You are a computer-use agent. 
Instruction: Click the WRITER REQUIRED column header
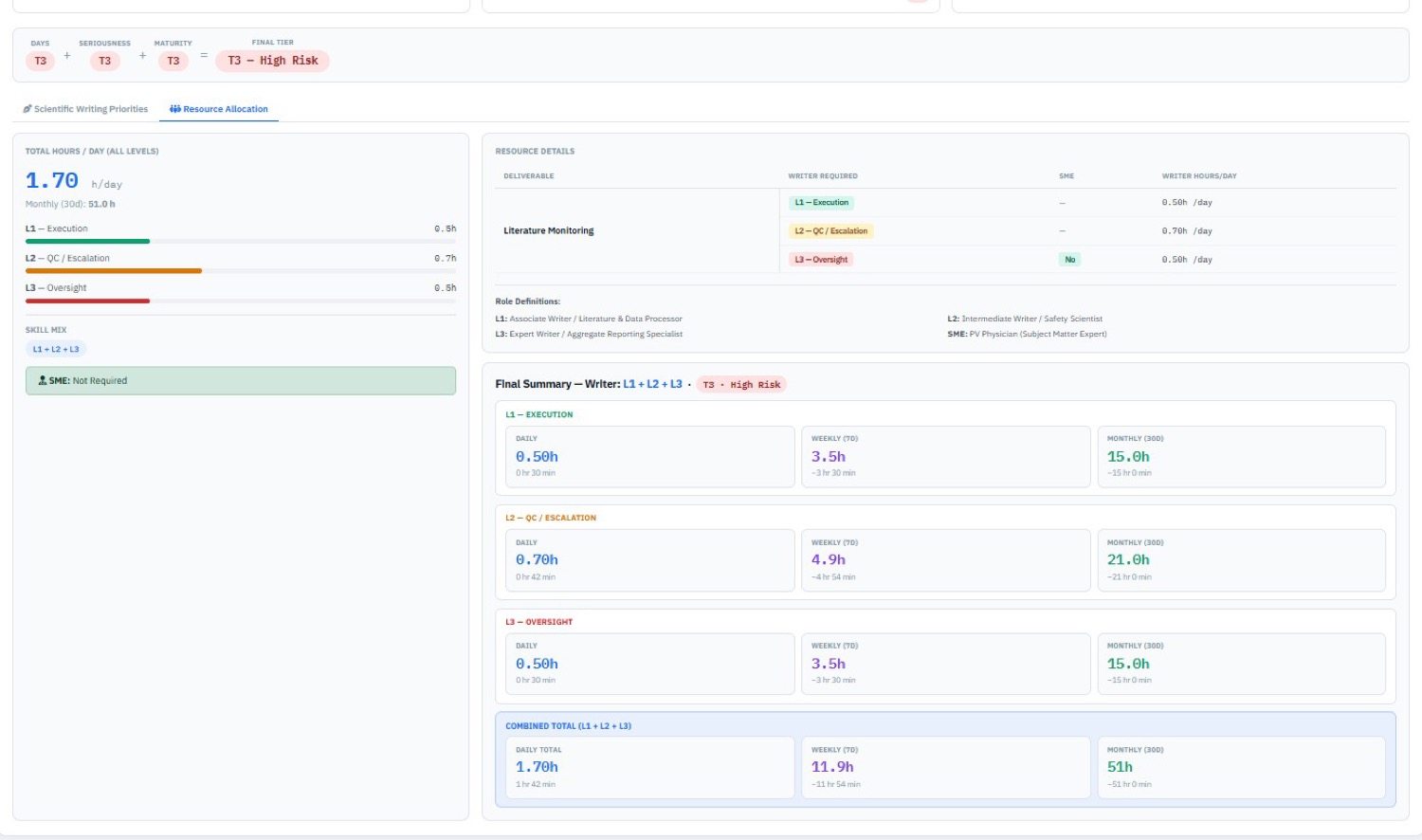click(x=823, y=176)
